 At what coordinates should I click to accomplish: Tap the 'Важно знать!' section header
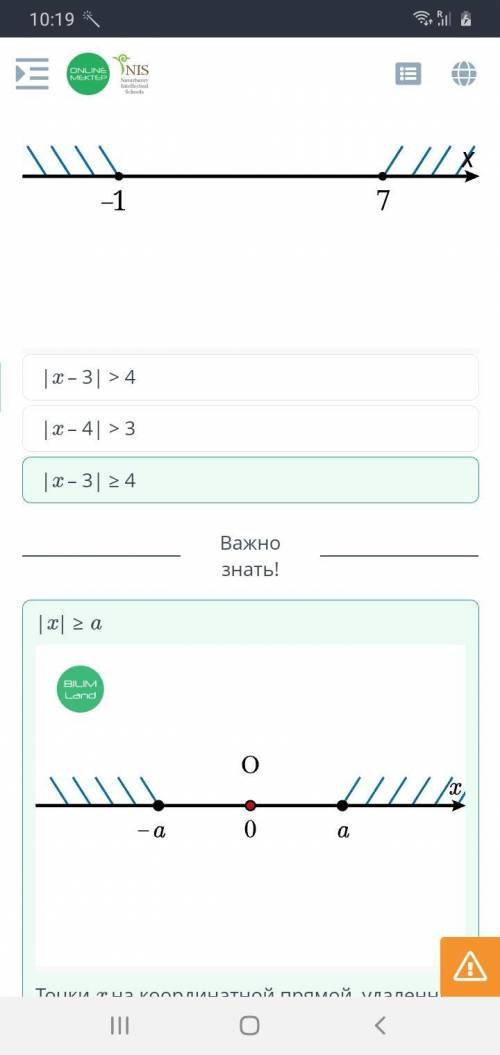click(250, 556)
